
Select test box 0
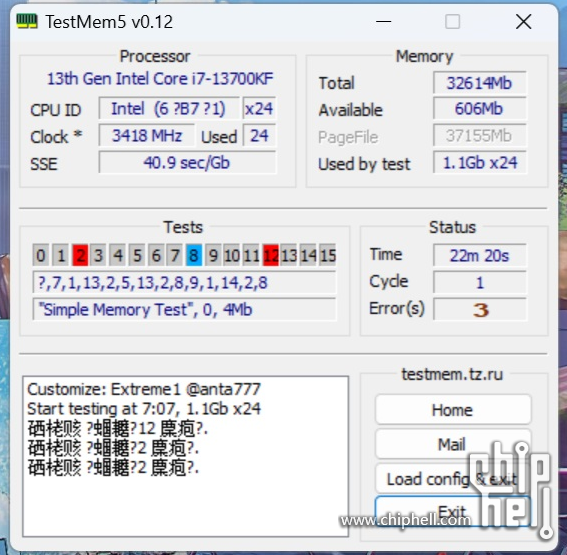click(x=40, y=255)
